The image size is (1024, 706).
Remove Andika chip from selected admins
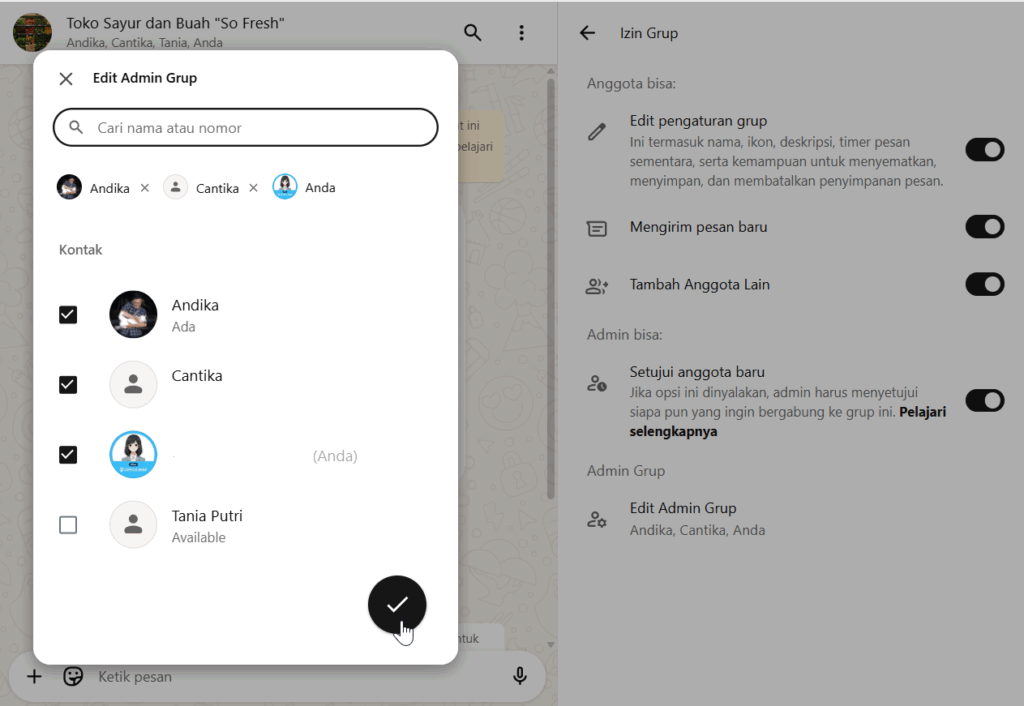145,188
